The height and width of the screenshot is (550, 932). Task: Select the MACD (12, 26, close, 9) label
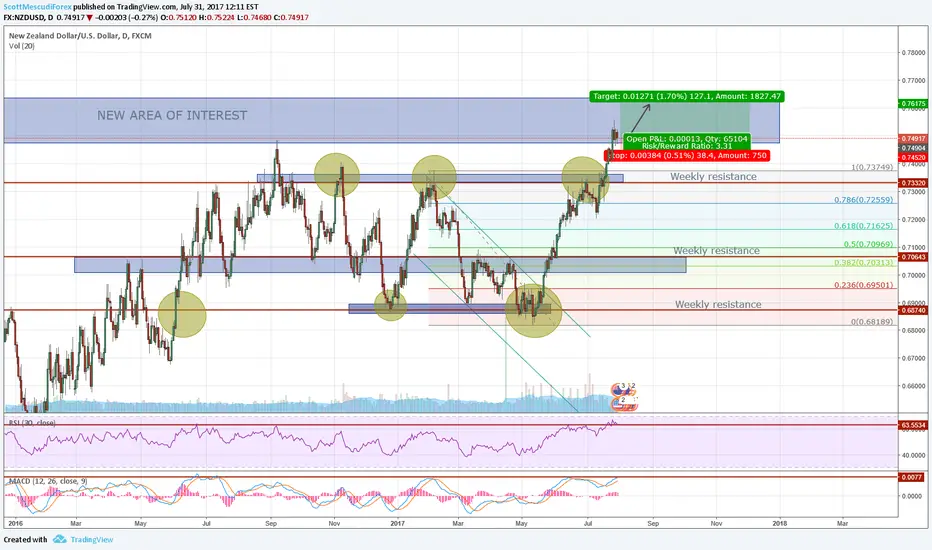[49, 480]
